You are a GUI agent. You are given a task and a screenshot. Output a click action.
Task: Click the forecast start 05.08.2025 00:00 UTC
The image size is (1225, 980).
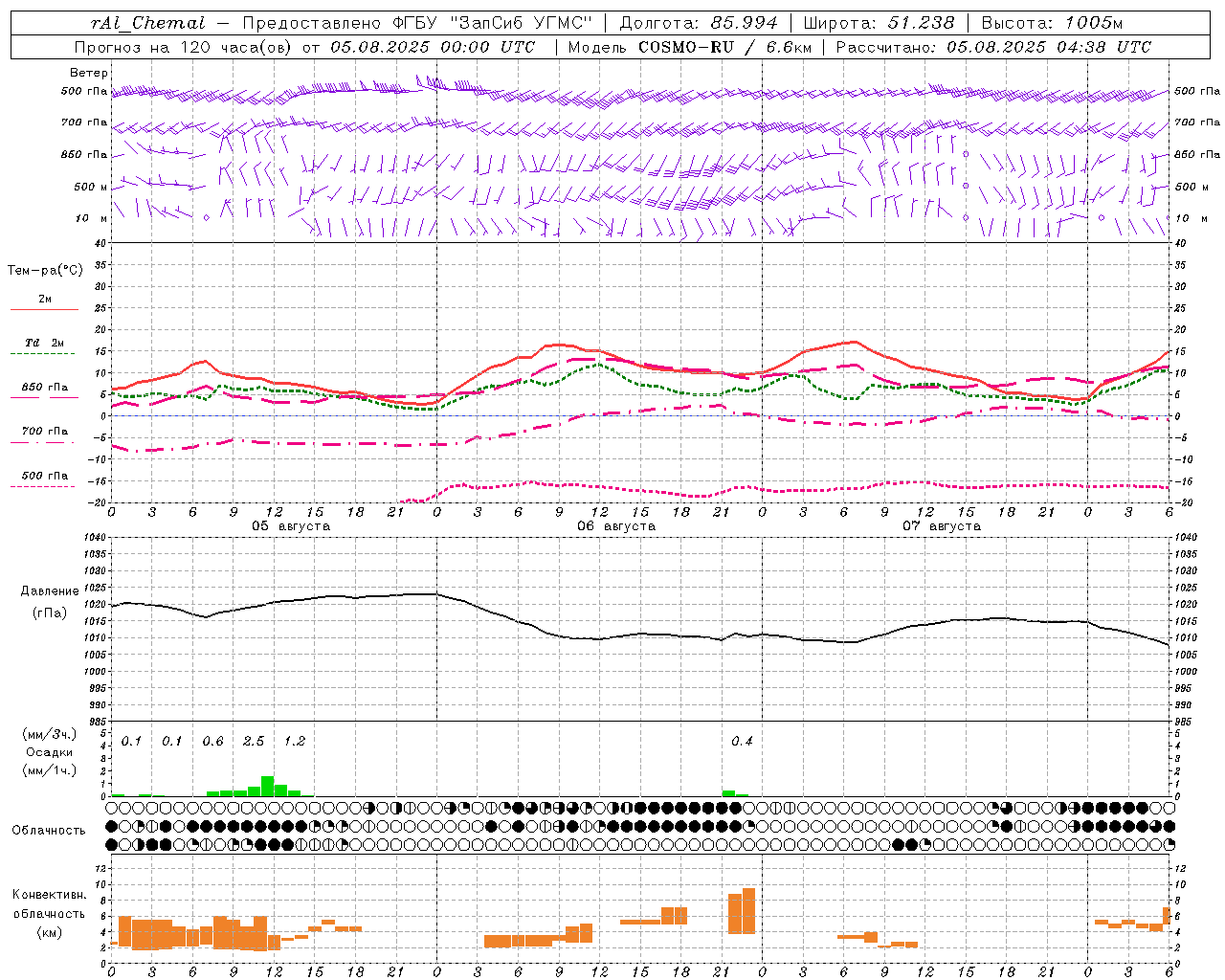pos(433,47)
